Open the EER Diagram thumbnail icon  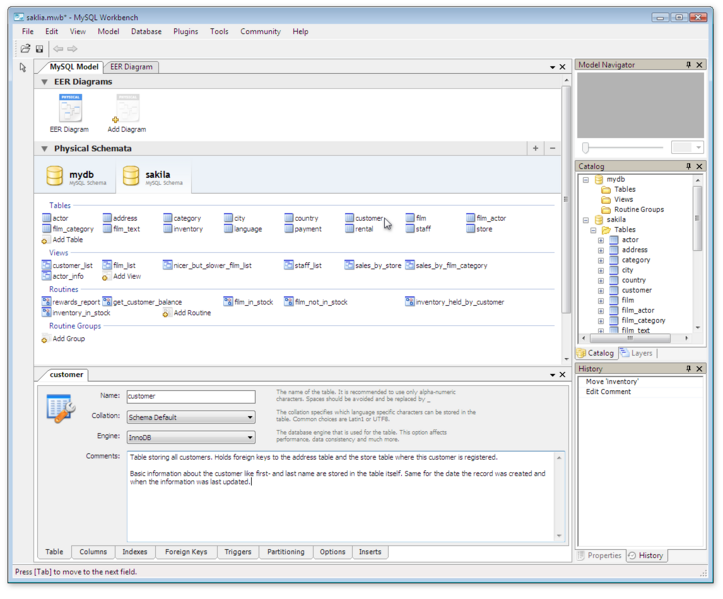tap(70, 108)
